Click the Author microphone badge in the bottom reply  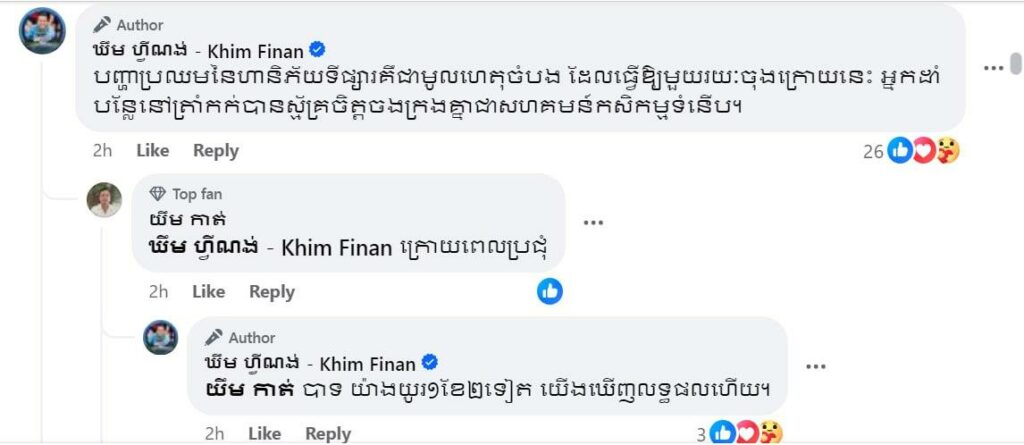[x=214, y=337]
